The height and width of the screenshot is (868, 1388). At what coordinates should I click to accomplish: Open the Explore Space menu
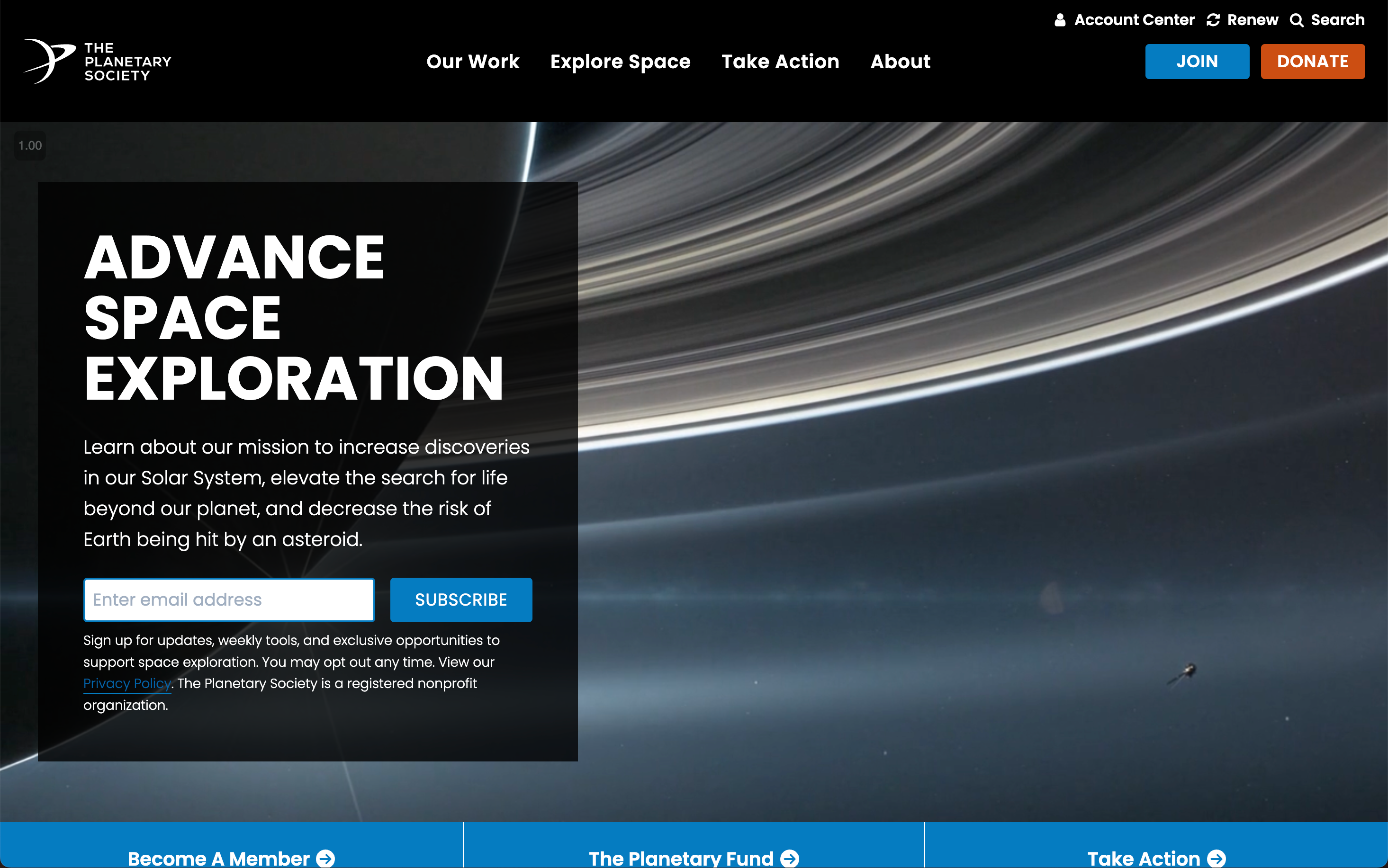pyautogui.click(x=620, y=62)
